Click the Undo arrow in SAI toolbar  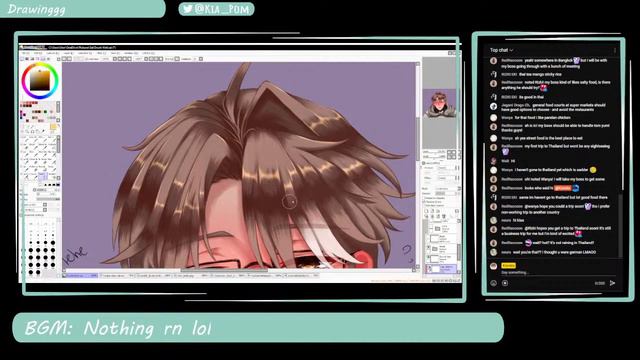click(64, 59)
